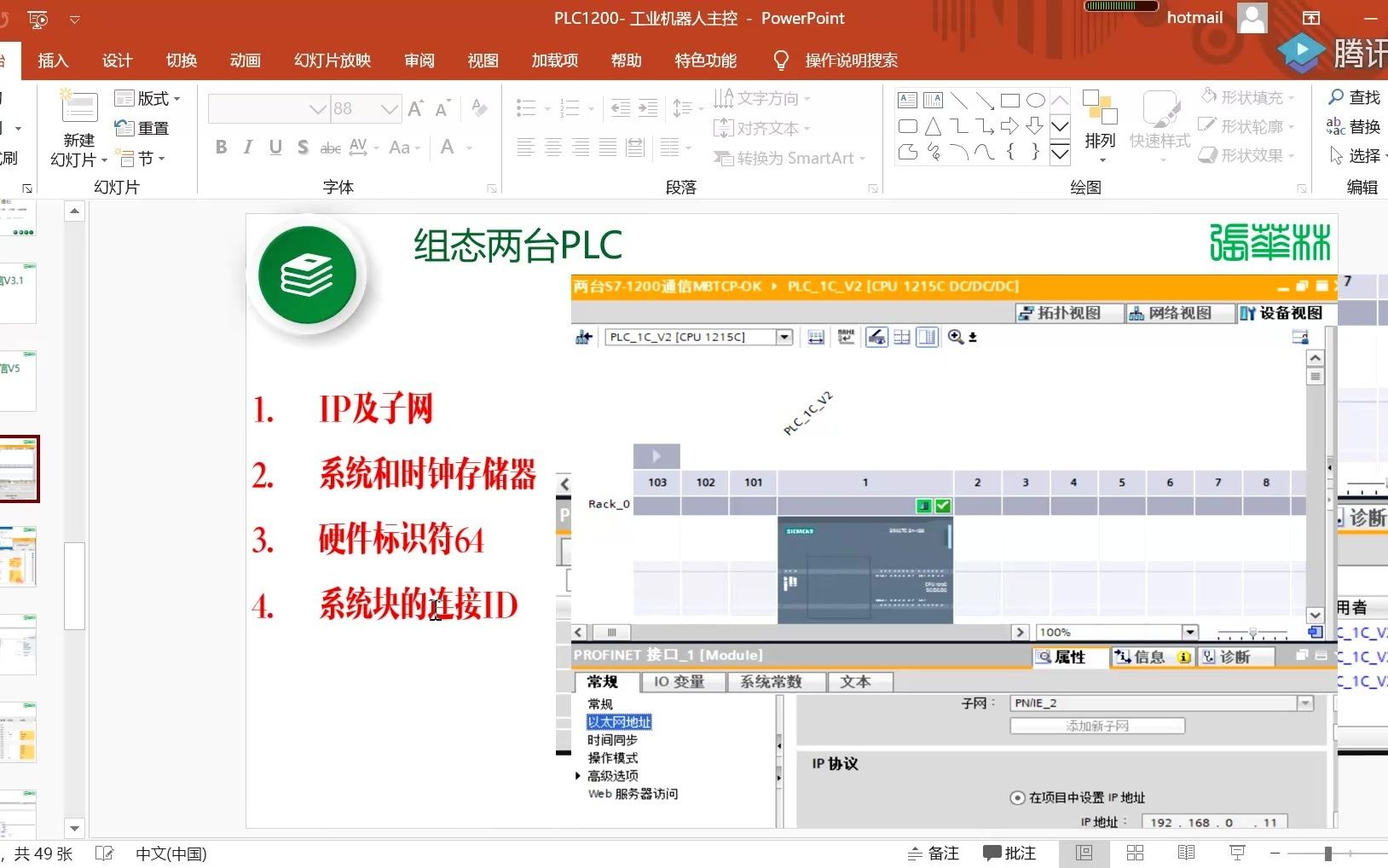This screenshot has height=868, width=1388.
Task: Open the font size dropdown
Action: click(390, 109)
